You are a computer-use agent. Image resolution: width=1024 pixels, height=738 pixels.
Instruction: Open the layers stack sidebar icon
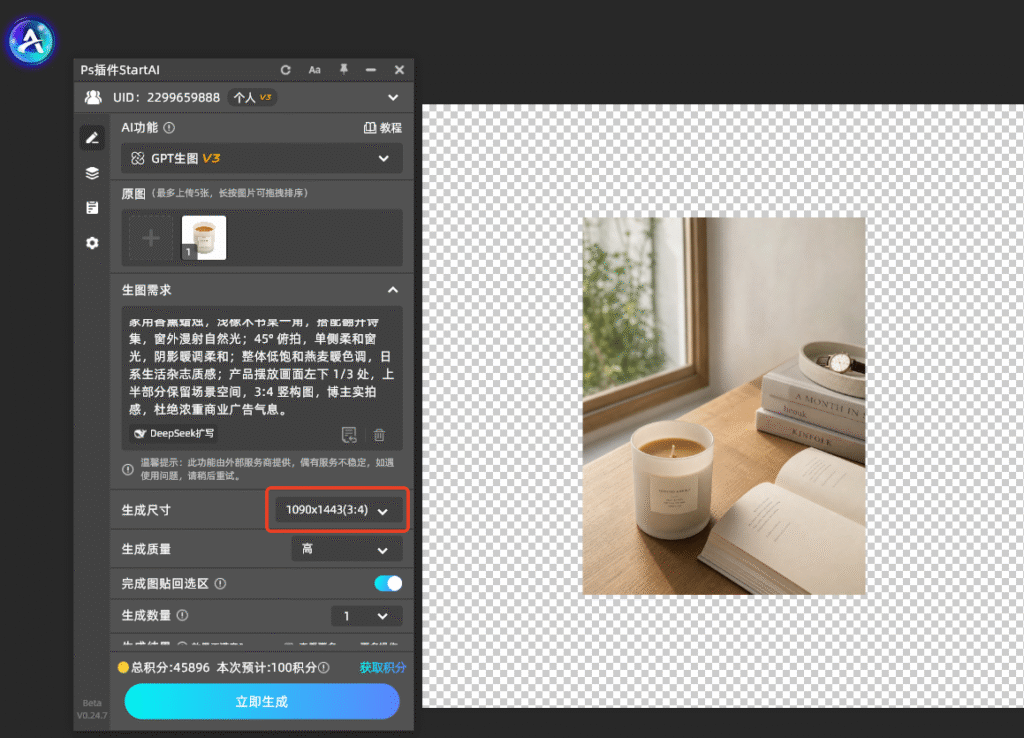coord(92,173)
